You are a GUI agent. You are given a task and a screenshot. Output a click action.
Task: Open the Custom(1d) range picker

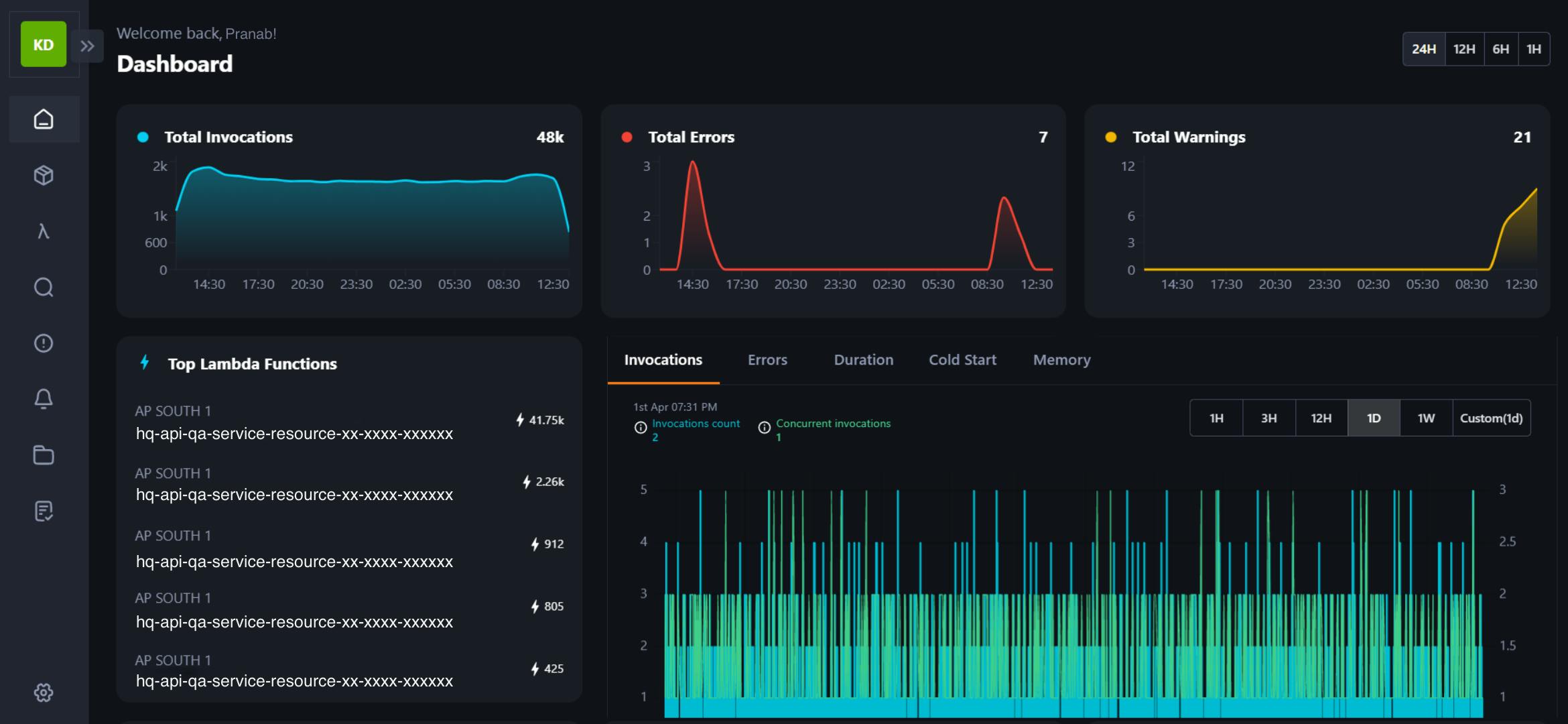click(x=1492, y=418)
